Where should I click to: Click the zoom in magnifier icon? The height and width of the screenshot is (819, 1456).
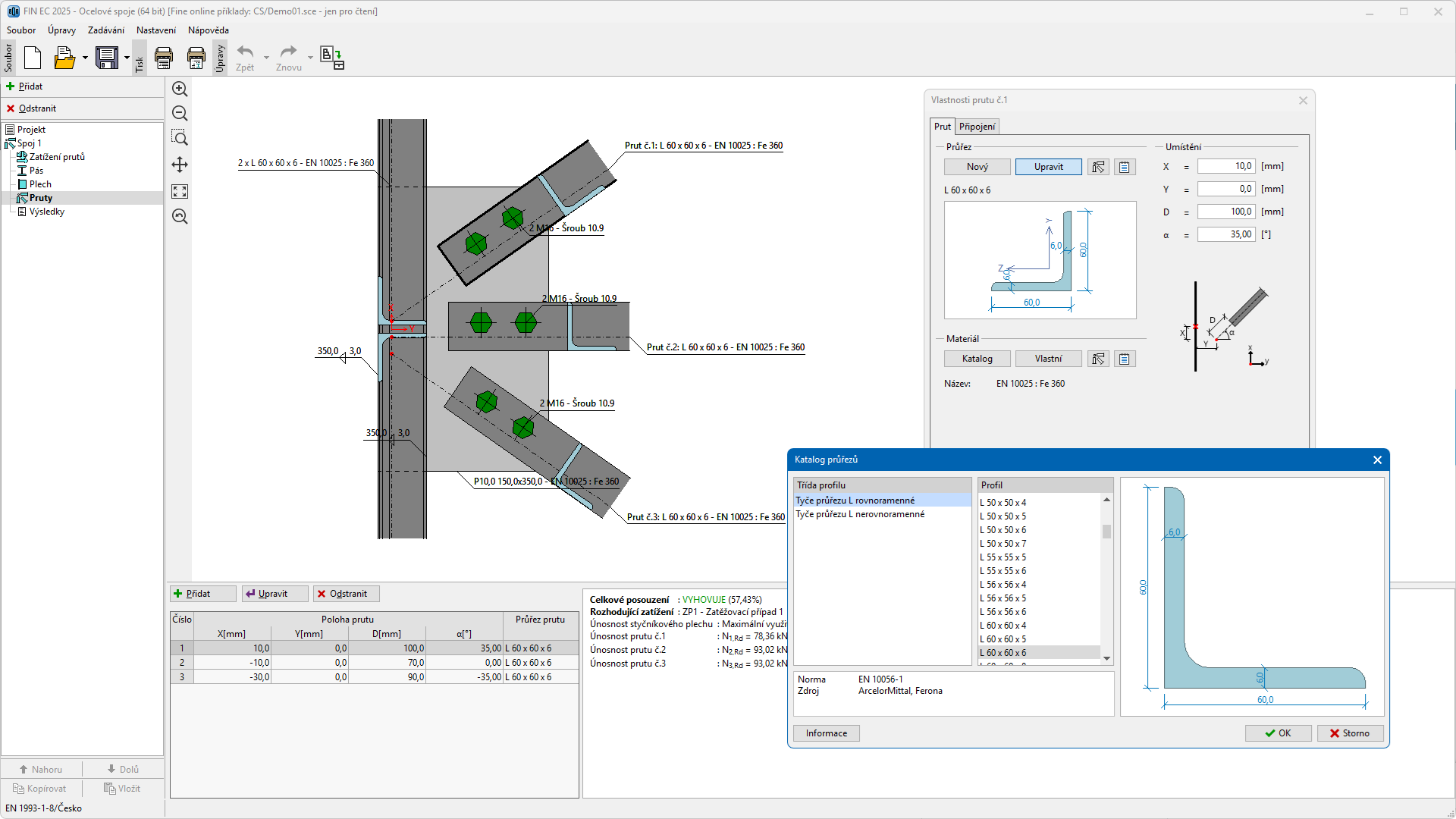click(180, 89)
